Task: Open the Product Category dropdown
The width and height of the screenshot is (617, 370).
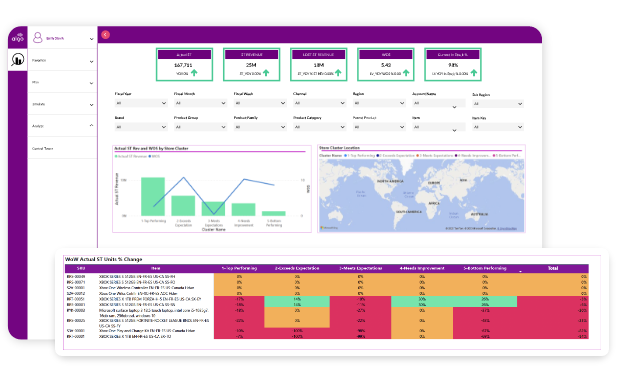Action: tap(320, 127)
